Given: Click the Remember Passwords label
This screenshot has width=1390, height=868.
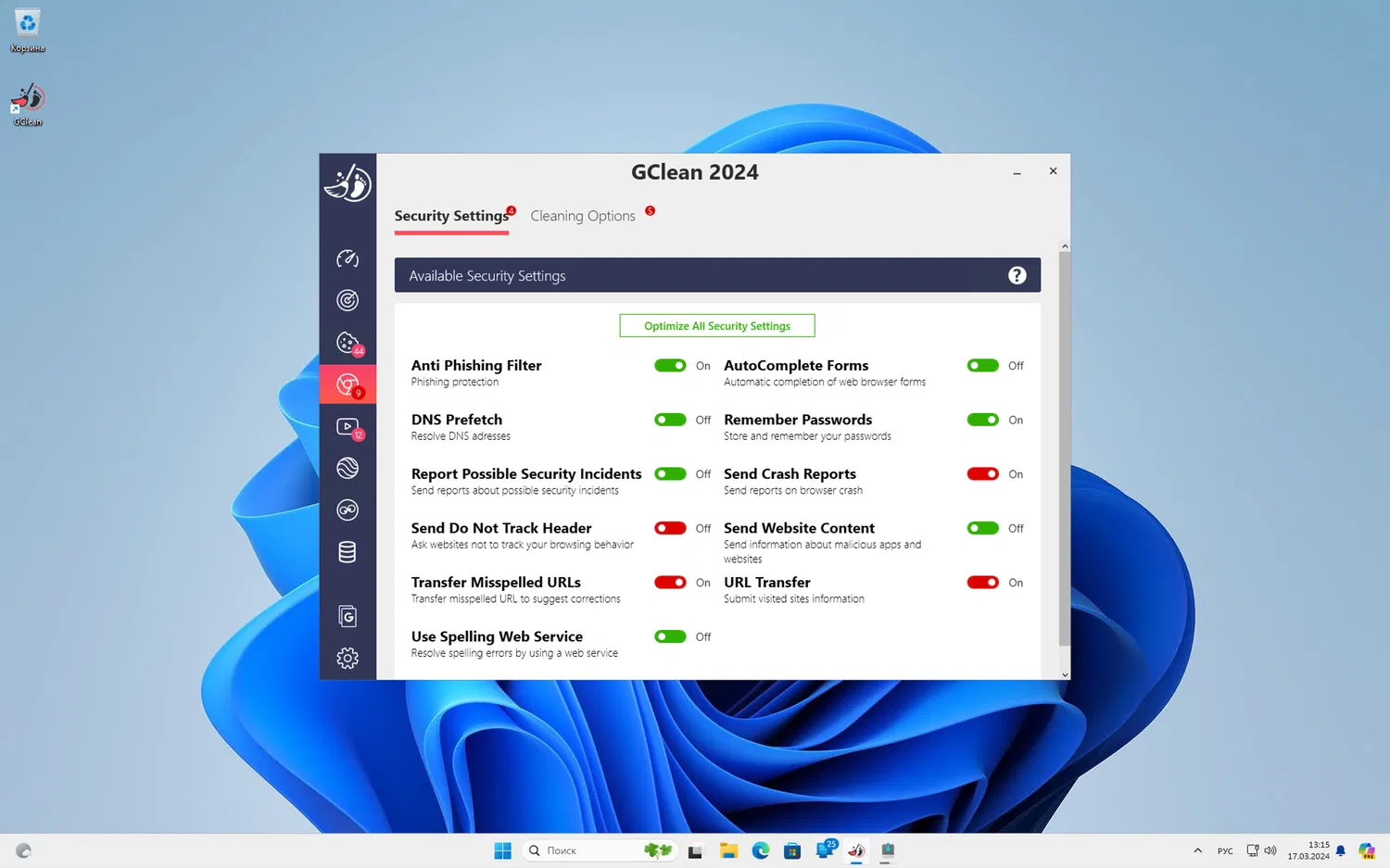Looking at the screenshot, I should (798, 420).
